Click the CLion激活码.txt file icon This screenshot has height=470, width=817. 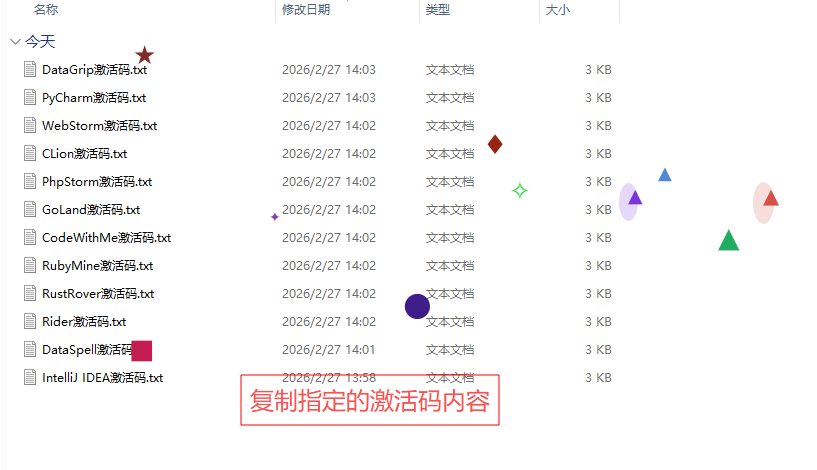pos(30,153)
